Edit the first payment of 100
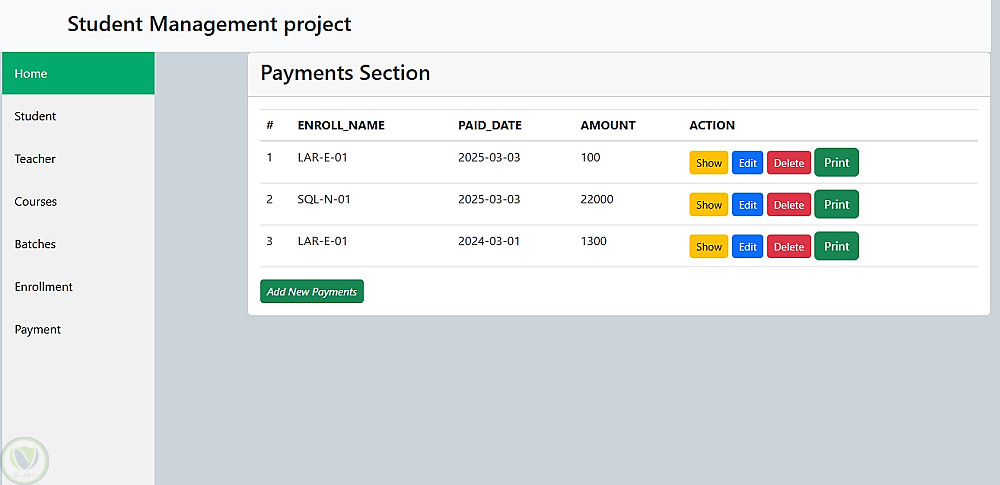The height and width of the screenshot is (485, 1000). click(x=747, y=163)
